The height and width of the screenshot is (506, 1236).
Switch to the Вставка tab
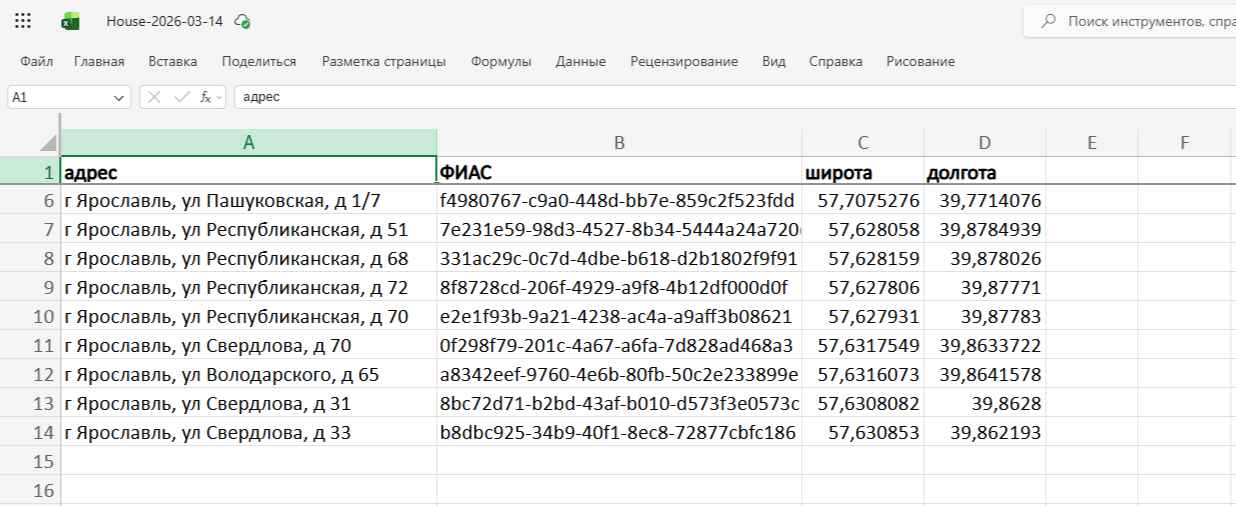172,62
